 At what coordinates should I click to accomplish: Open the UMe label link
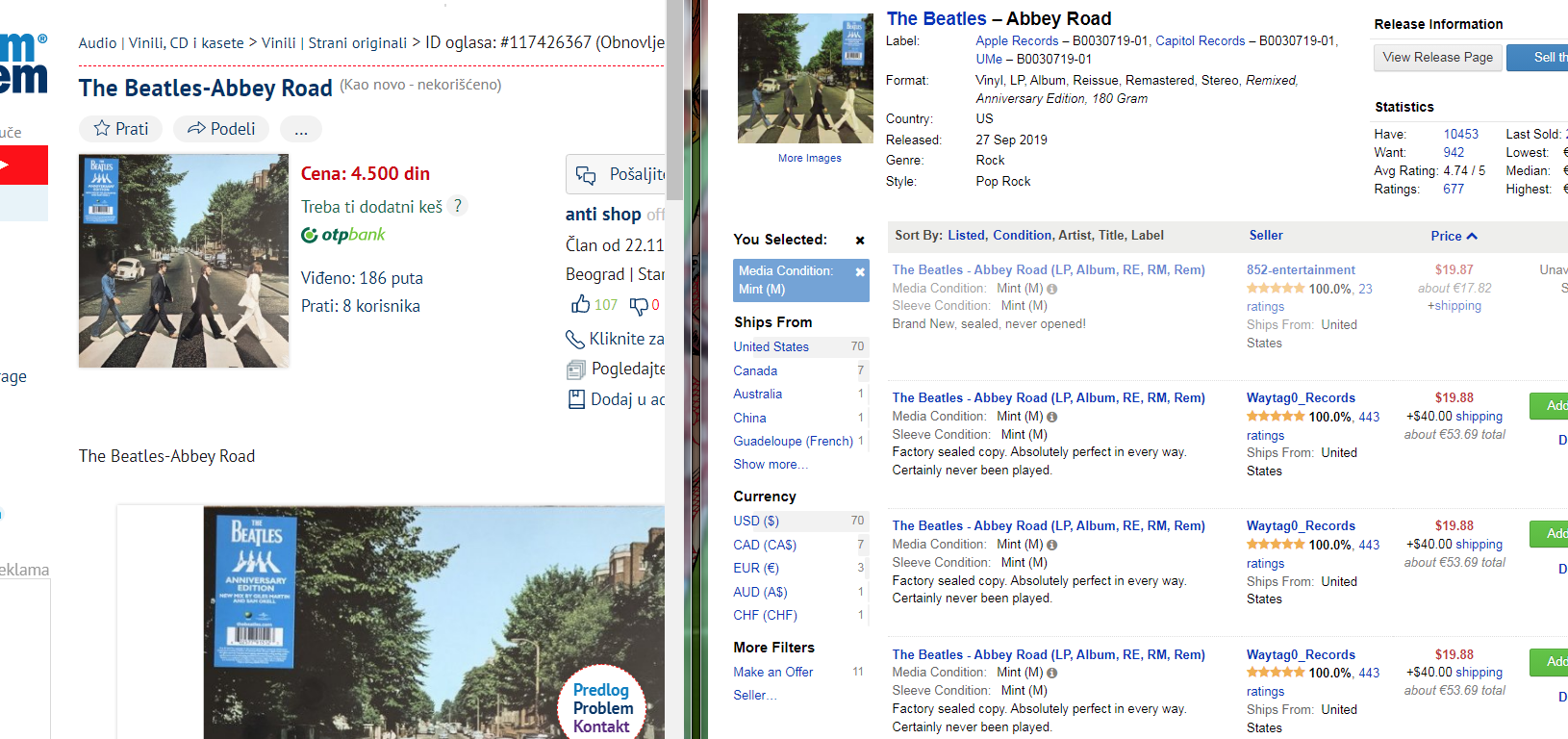tap(989, 59)
